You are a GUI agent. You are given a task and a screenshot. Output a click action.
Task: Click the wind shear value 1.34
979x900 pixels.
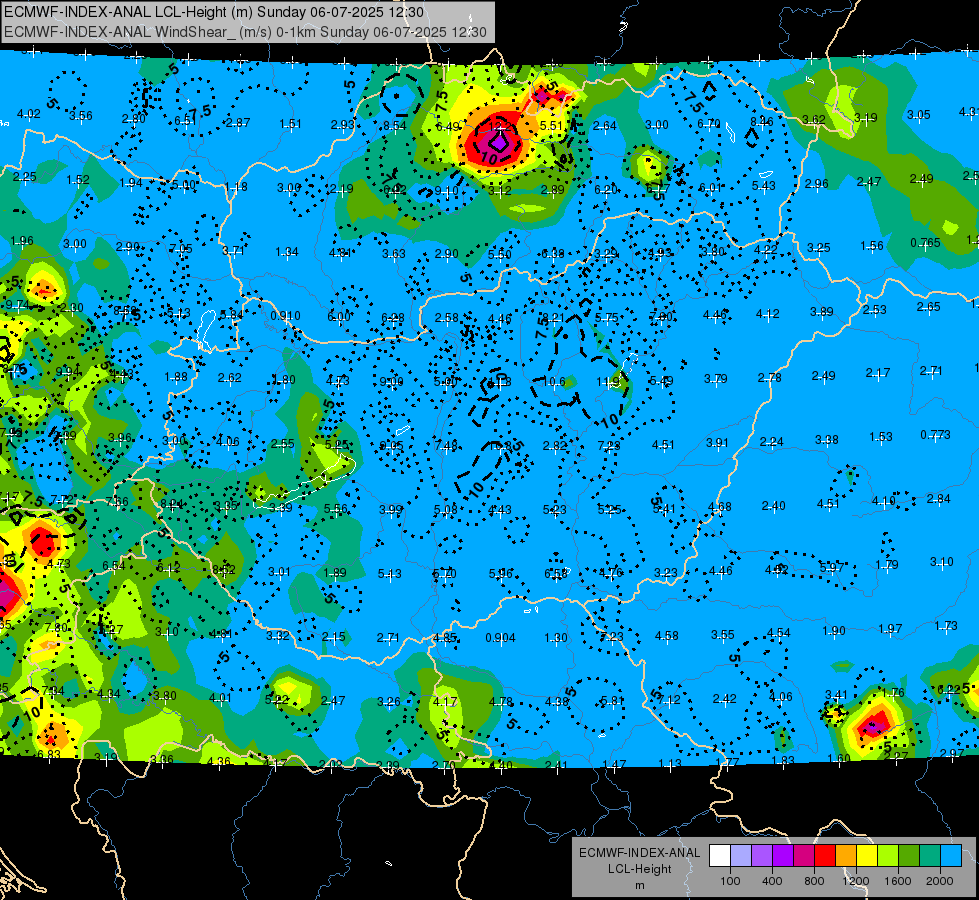click(x=287, y=252)
